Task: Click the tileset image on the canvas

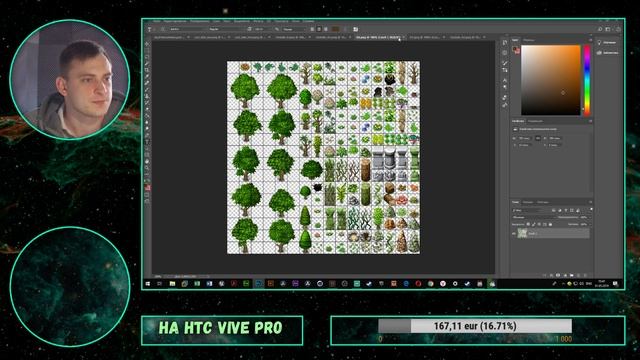Action: [323, 158]
